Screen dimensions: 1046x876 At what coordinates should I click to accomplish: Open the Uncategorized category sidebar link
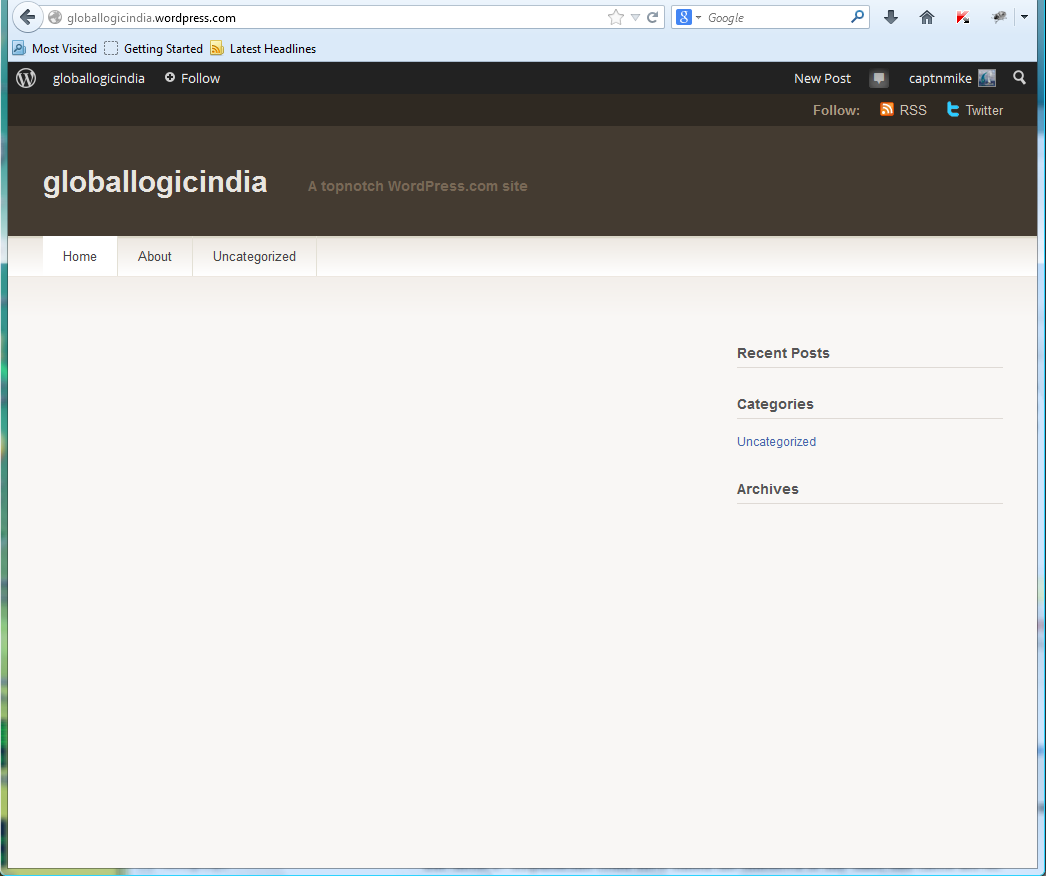pos(776,442)
